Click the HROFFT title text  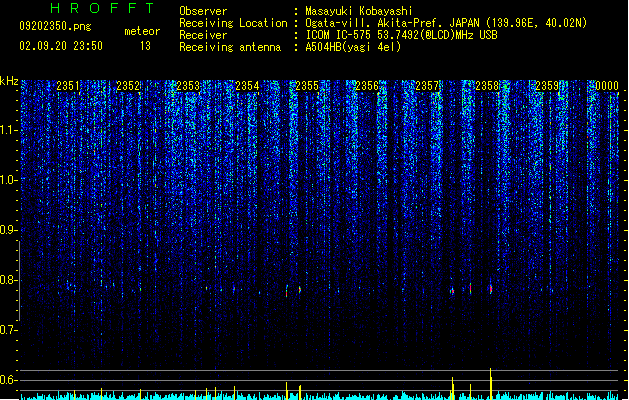pyautogui.click(x=102, y=8)
